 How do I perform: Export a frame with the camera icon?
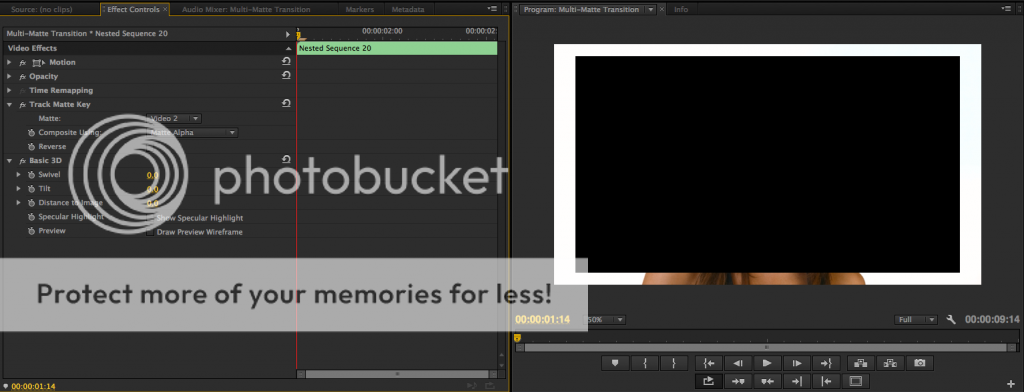point(920,363)
